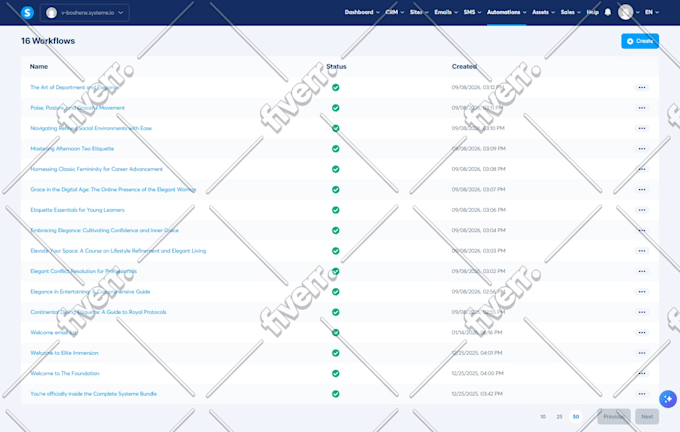Image resolution: width=680 pixels, height=432 pixels.
Task: Click the Systeme.io S logo
Action: pos(27,13)
